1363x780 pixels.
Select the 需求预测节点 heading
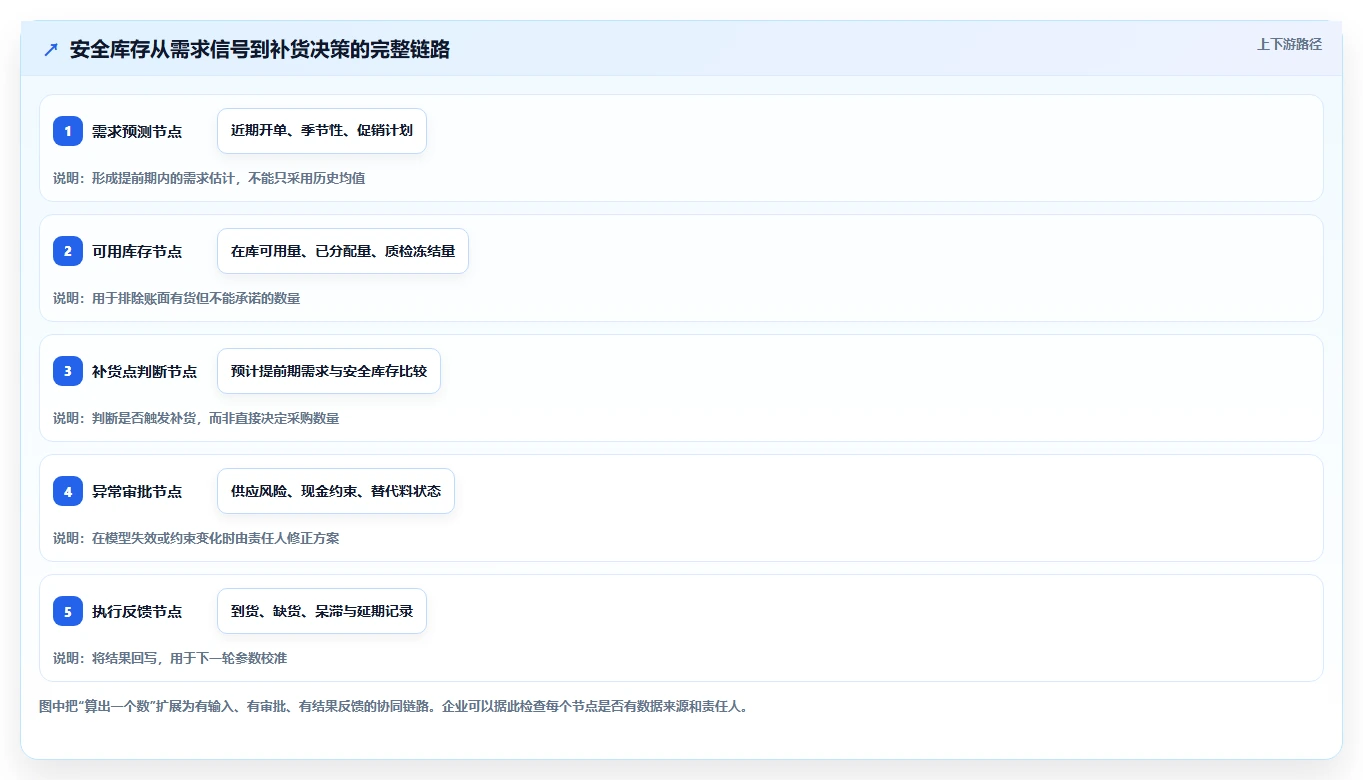coord(137,131)
